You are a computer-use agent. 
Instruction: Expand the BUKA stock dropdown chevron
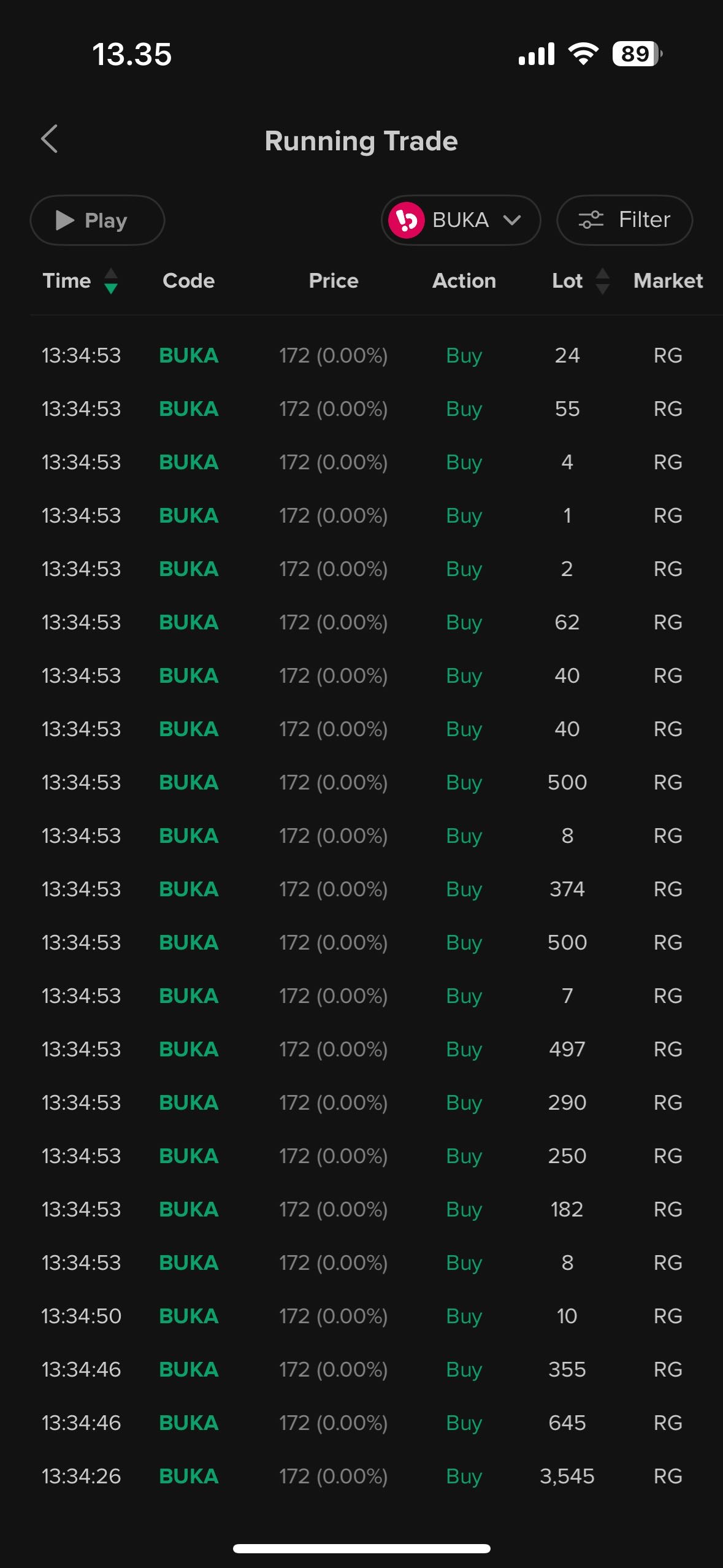tap(513, 220)
